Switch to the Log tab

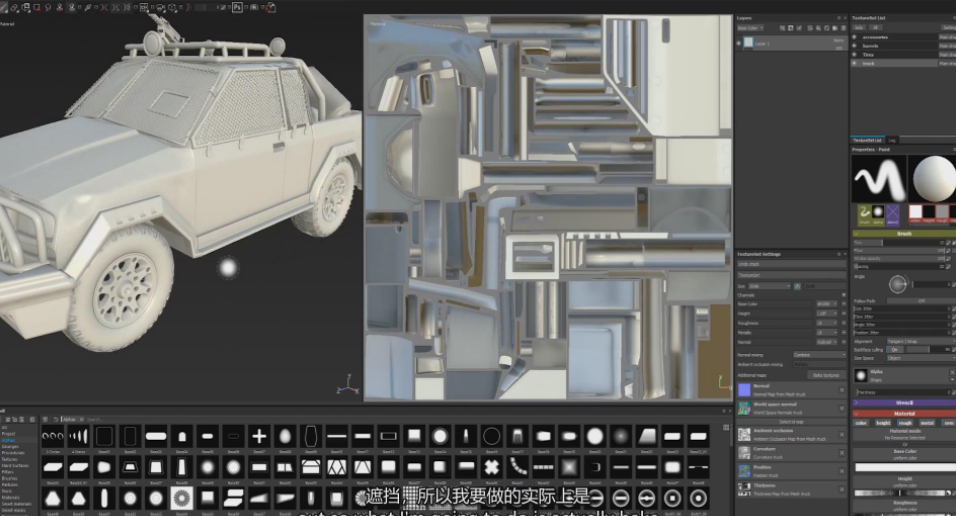[891, 140]
